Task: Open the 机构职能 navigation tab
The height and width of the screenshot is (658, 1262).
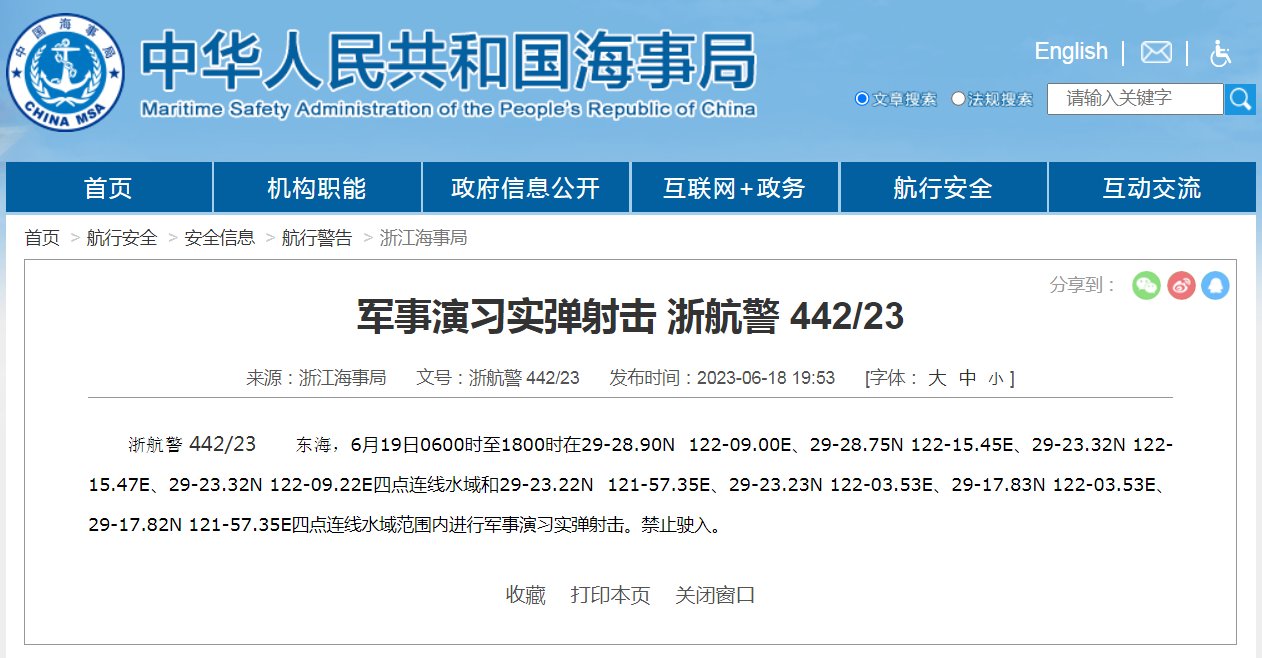Action: tap(317, 188)
